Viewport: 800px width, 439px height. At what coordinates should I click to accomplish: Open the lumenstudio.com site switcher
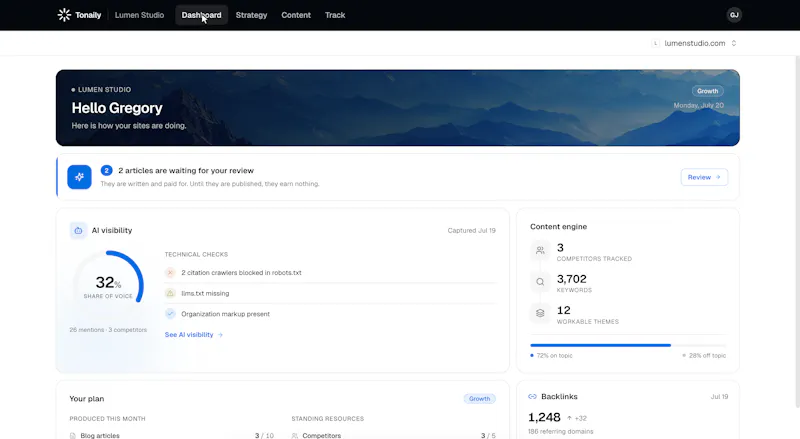click(x=694, y=43)
